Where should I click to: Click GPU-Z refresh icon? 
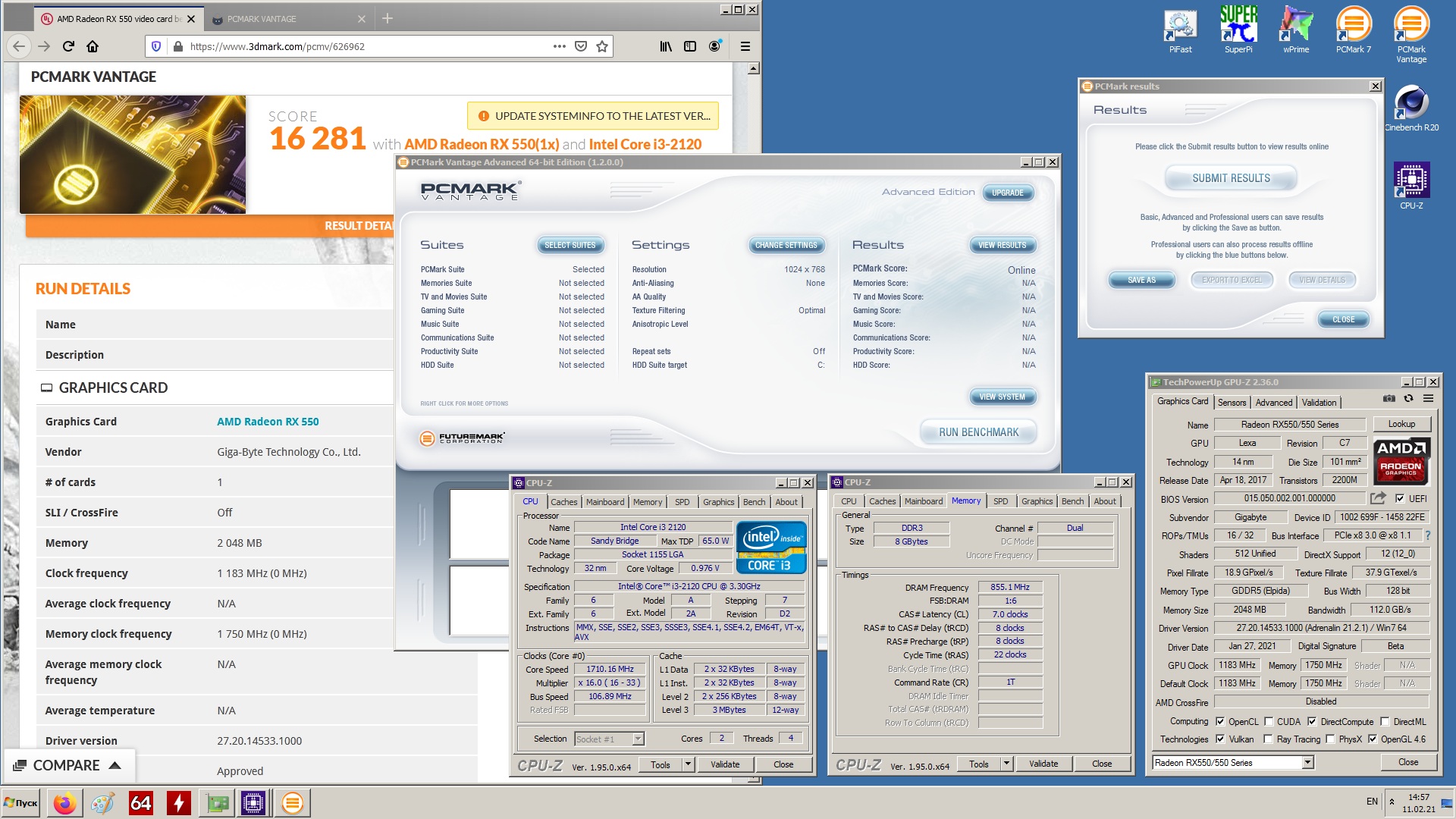[x=1408, y=398]
